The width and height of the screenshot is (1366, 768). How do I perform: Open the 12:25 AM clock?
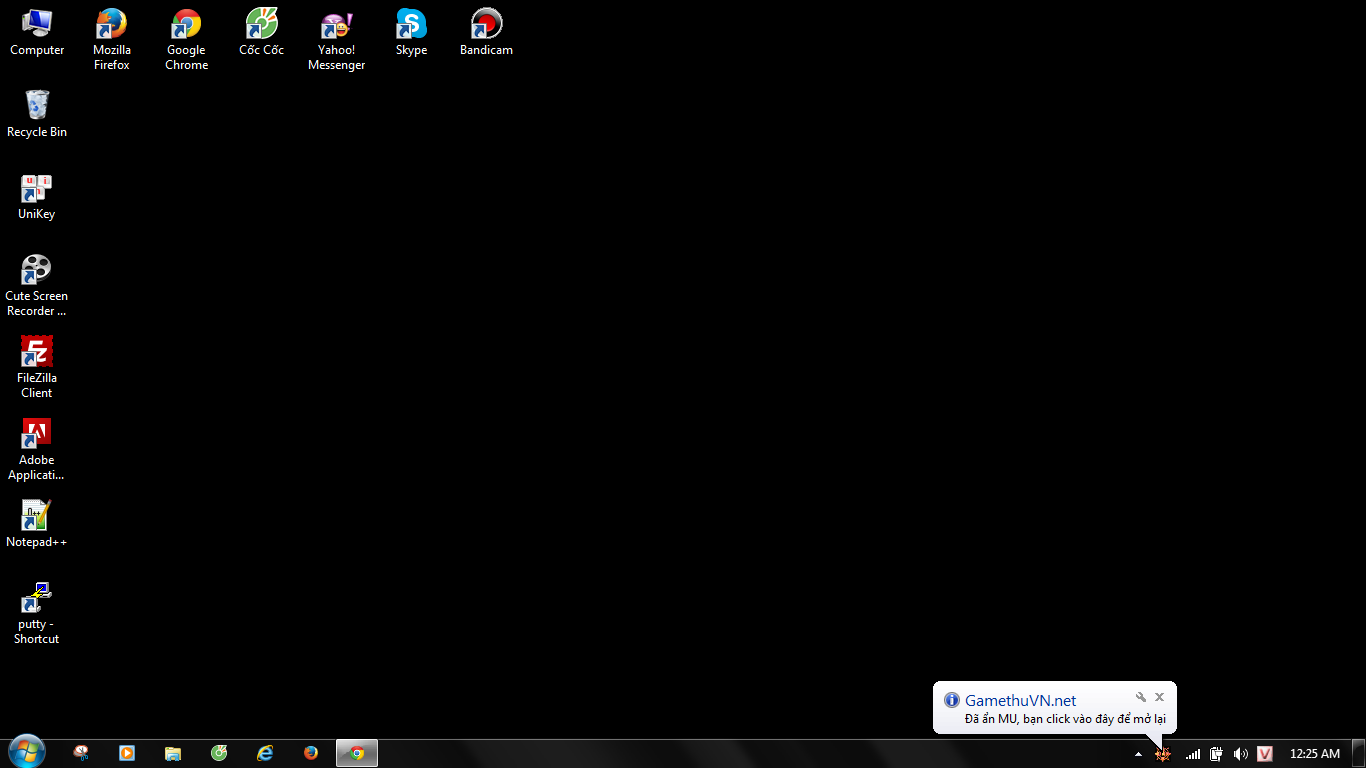(1314, 754)
